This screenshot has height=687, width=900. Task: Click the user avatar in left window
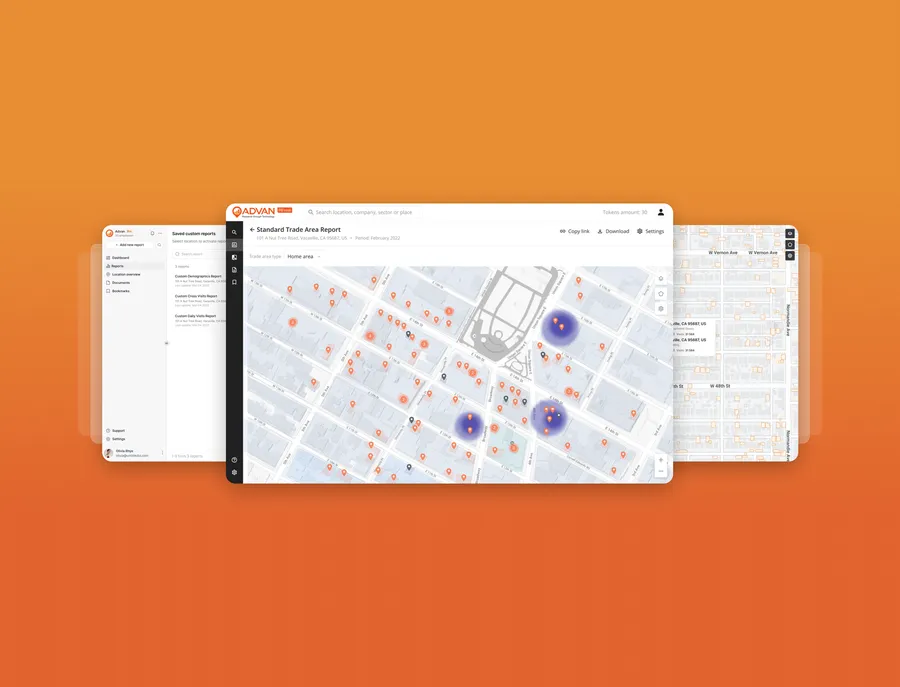tap(109, 453)
